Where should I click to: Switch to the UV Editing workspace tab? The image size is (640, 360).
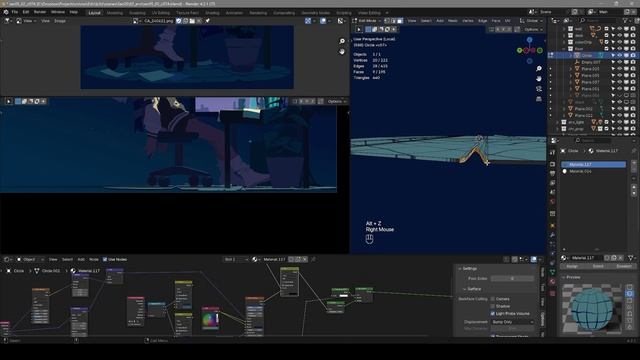tap(160, 13)
